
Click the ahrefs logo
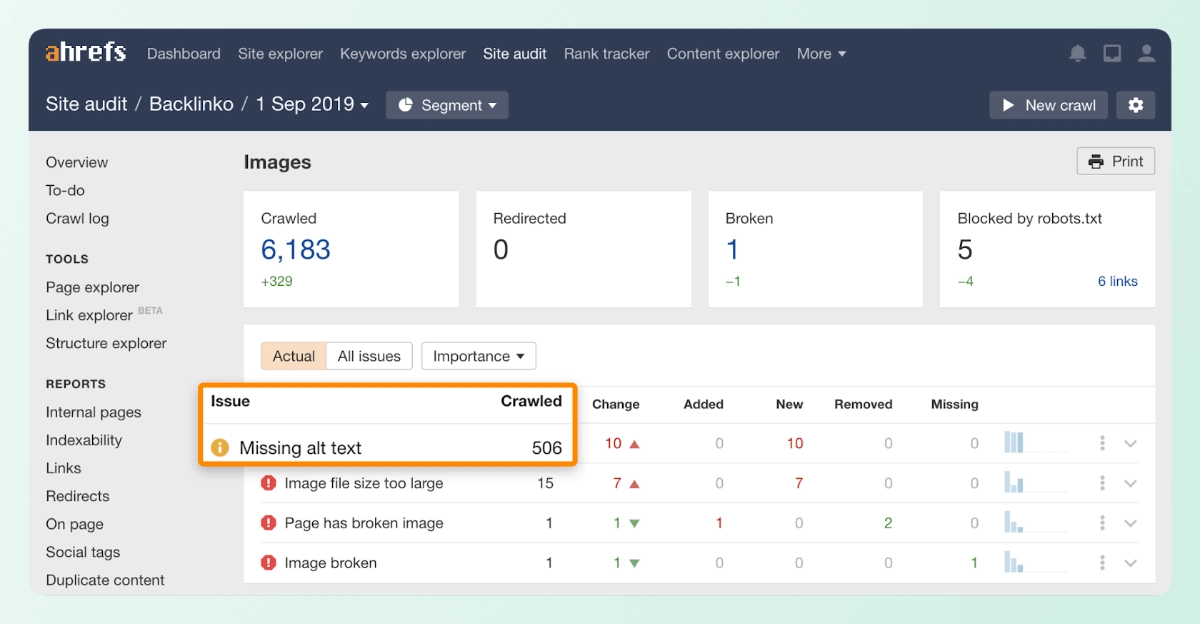[x=86, y=53]
